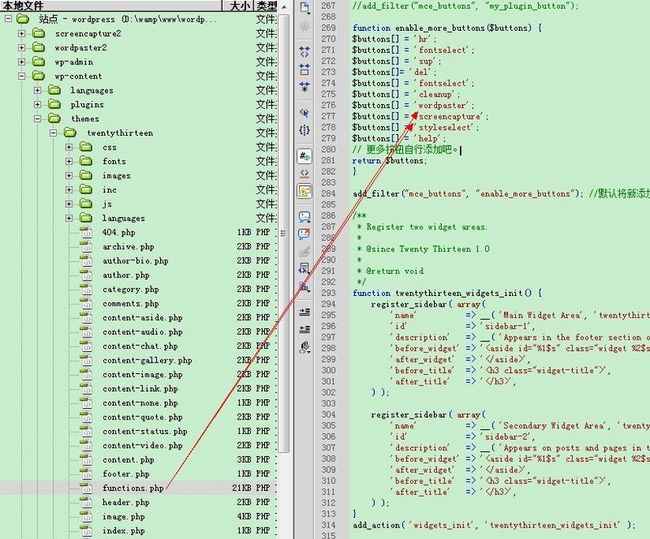Open the Format Source Code icon
This screenshot has width=650, height=539.
[x=305, y=347]
